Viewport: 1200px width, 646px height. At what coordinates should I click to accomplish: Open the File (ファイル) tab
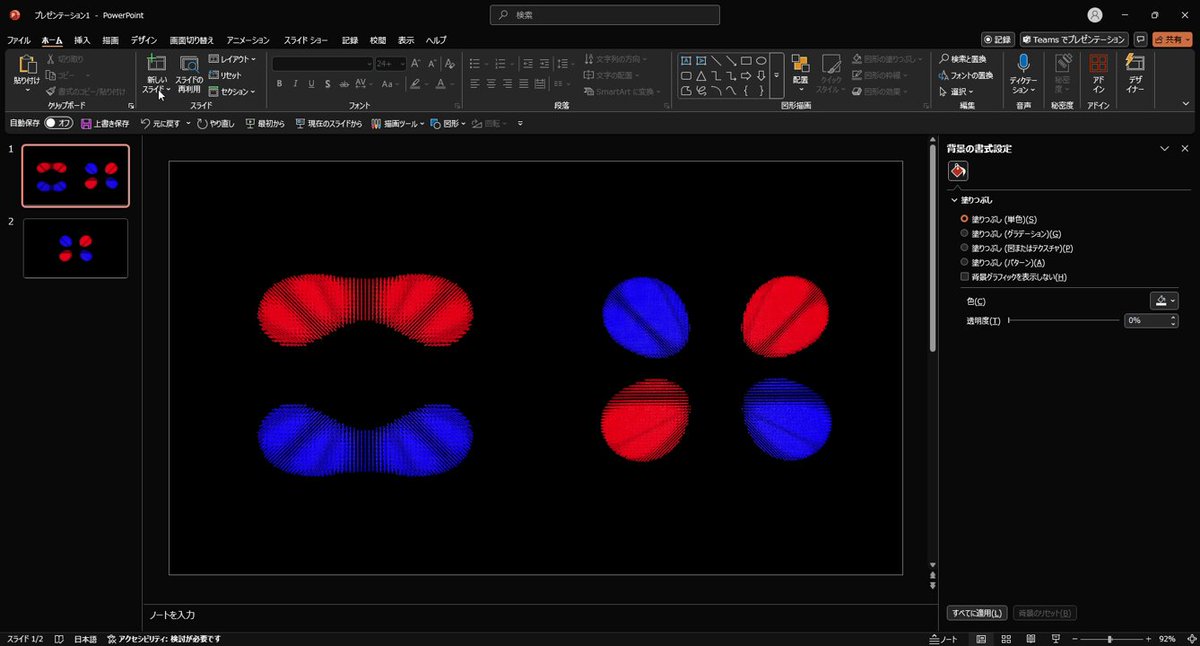tap(18, 40)
